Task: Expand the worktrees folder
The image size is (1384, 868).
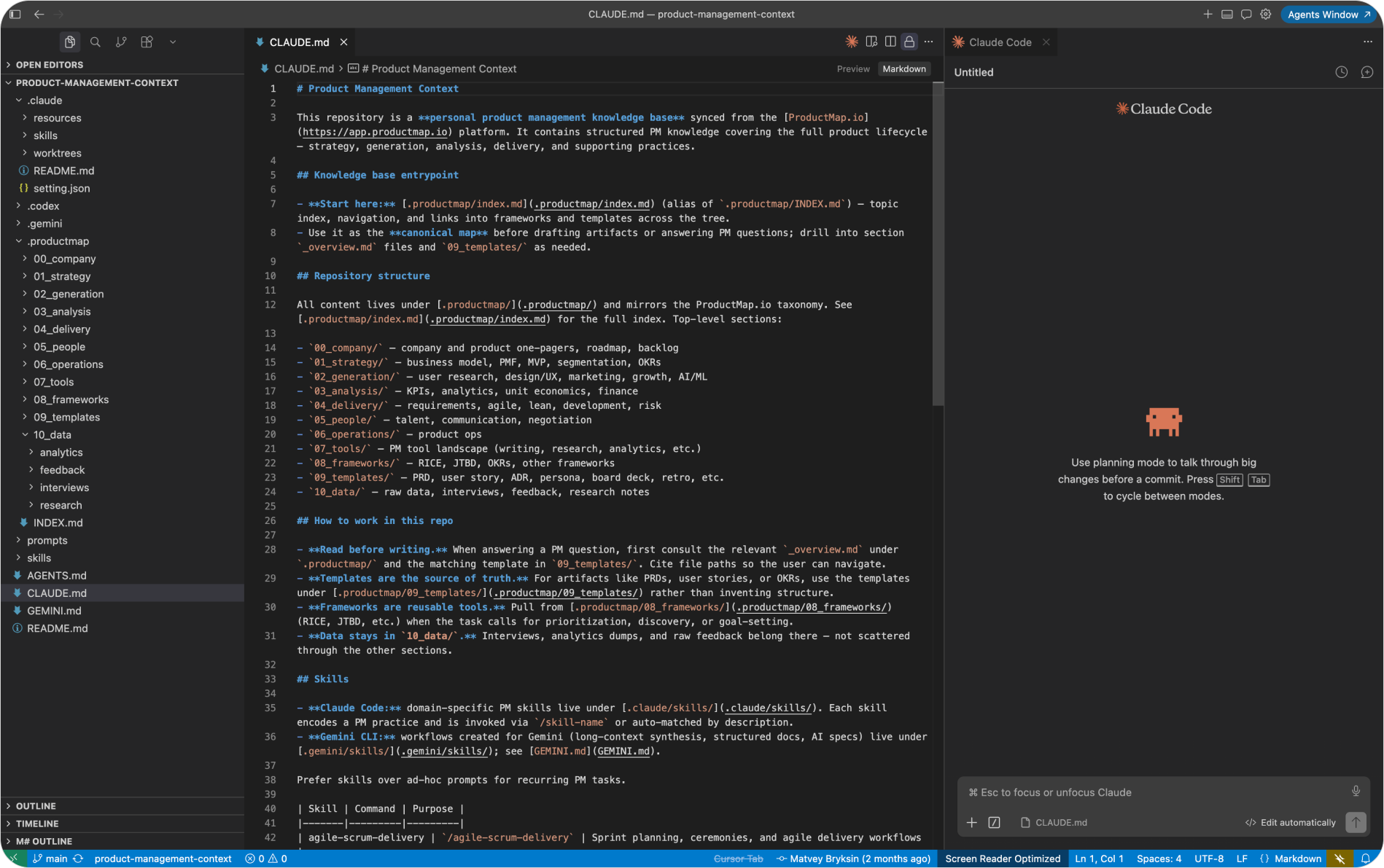Action: (122, 153)
